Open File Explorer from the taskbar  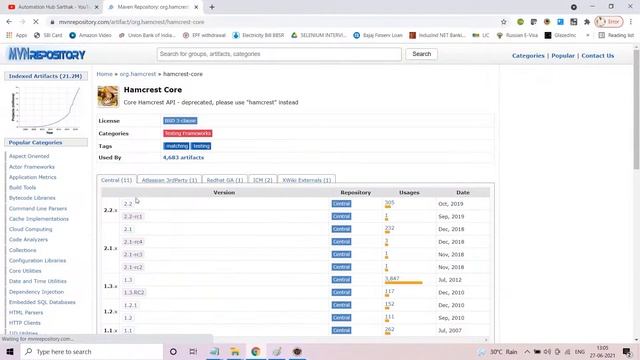pyautogui.click(x=235, y=351)
